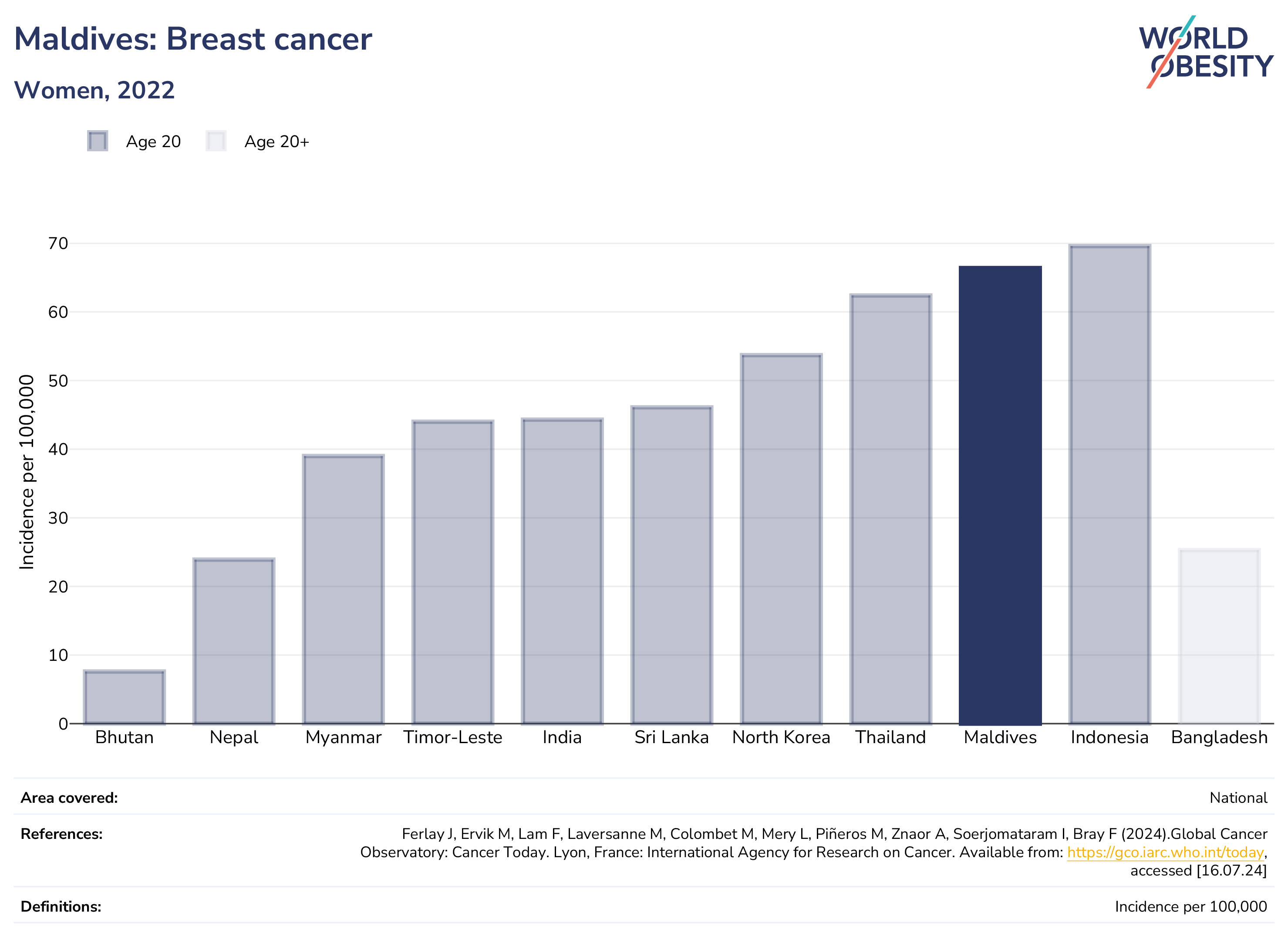Screen dimensions: 1288x946
Task: Select the Myanmar bar
Action: click(x=344, y=589)
